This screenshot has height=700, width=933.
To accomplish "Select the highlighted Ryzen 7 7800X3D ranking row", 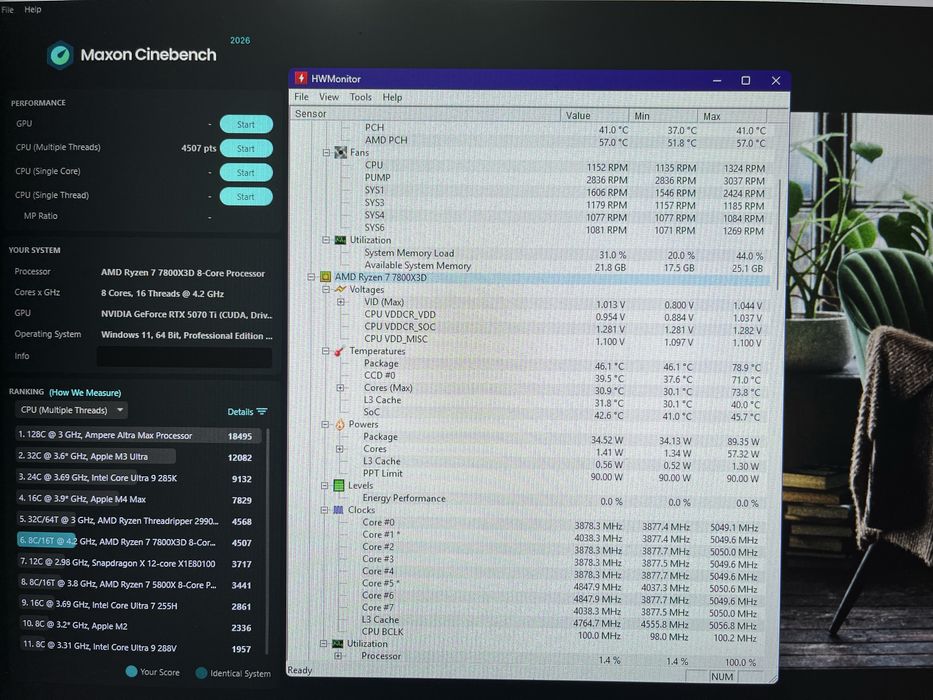I will 138,542.
